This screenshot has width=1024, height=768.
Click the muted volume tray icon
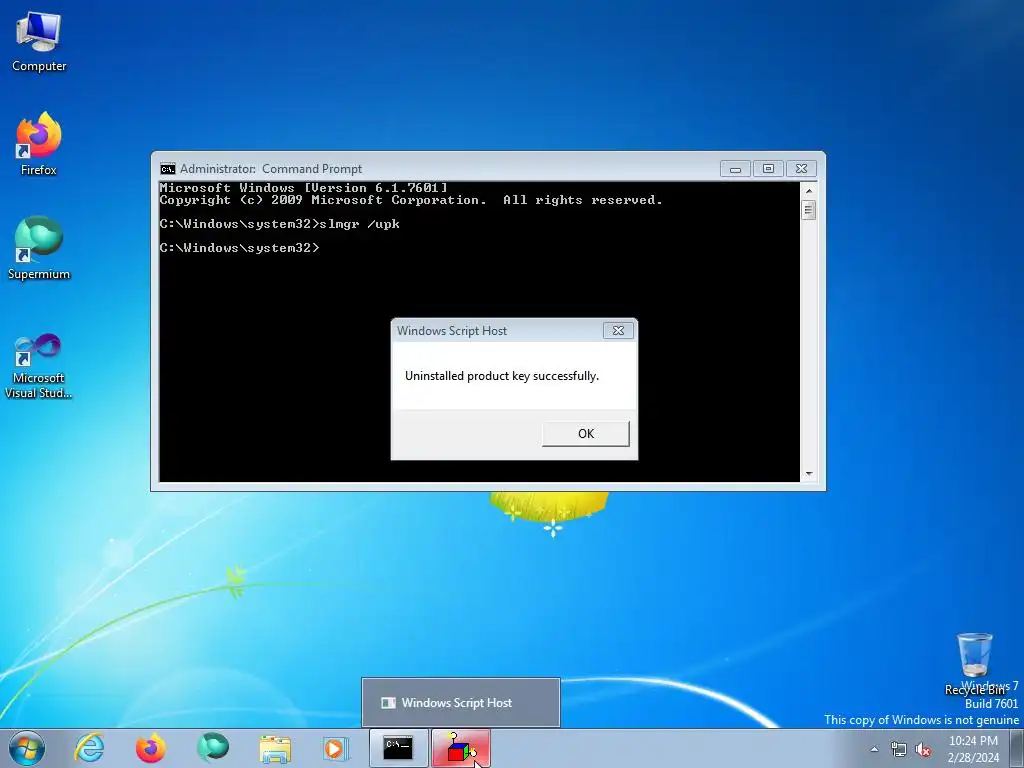tap(923, 750)
